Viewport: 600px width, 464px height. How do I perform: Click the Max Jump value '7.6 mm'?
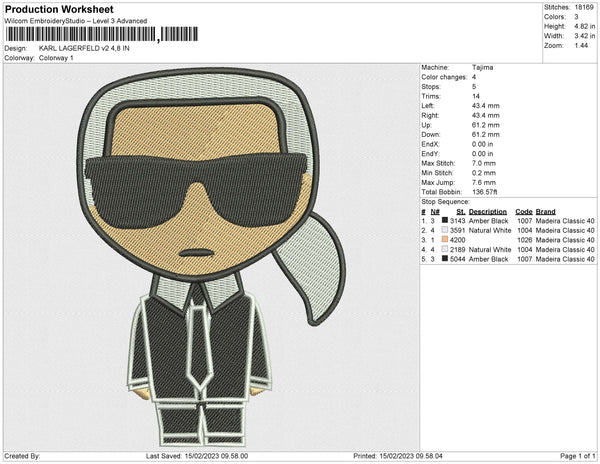(484, 182)
